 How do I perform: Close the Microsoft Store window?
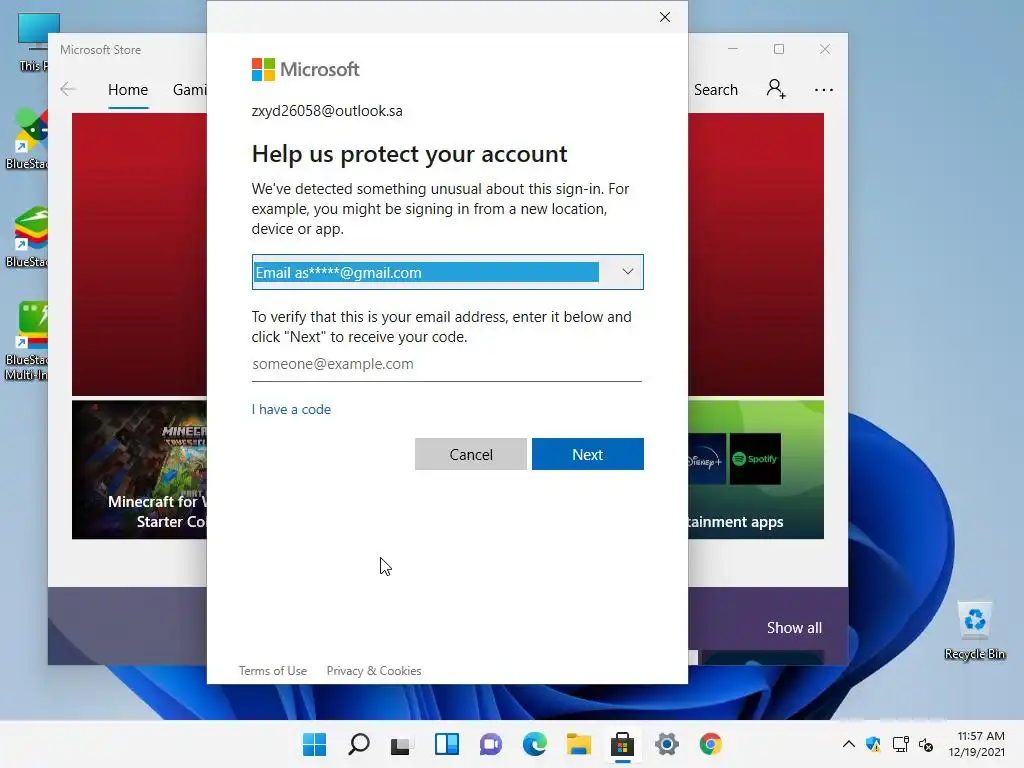(x=825, y=49)
